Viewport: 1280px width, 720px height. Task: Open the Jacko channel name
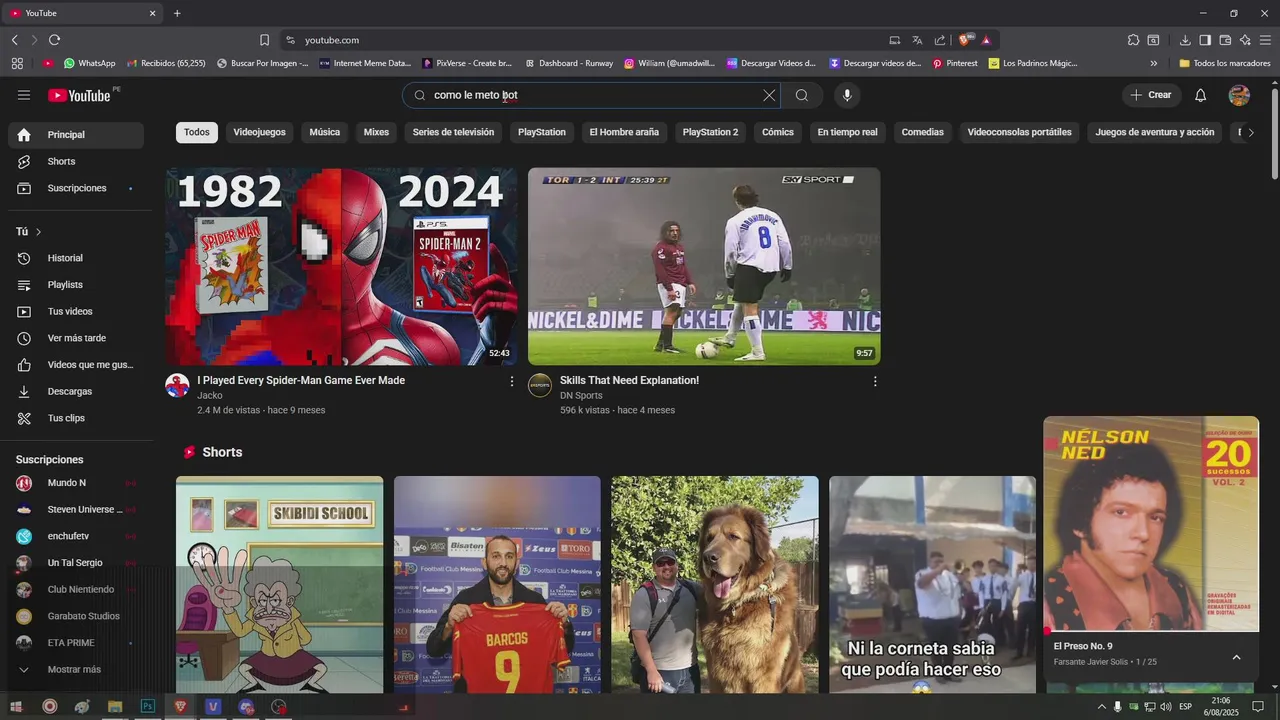pyautogui.click(x=210, y=396)
